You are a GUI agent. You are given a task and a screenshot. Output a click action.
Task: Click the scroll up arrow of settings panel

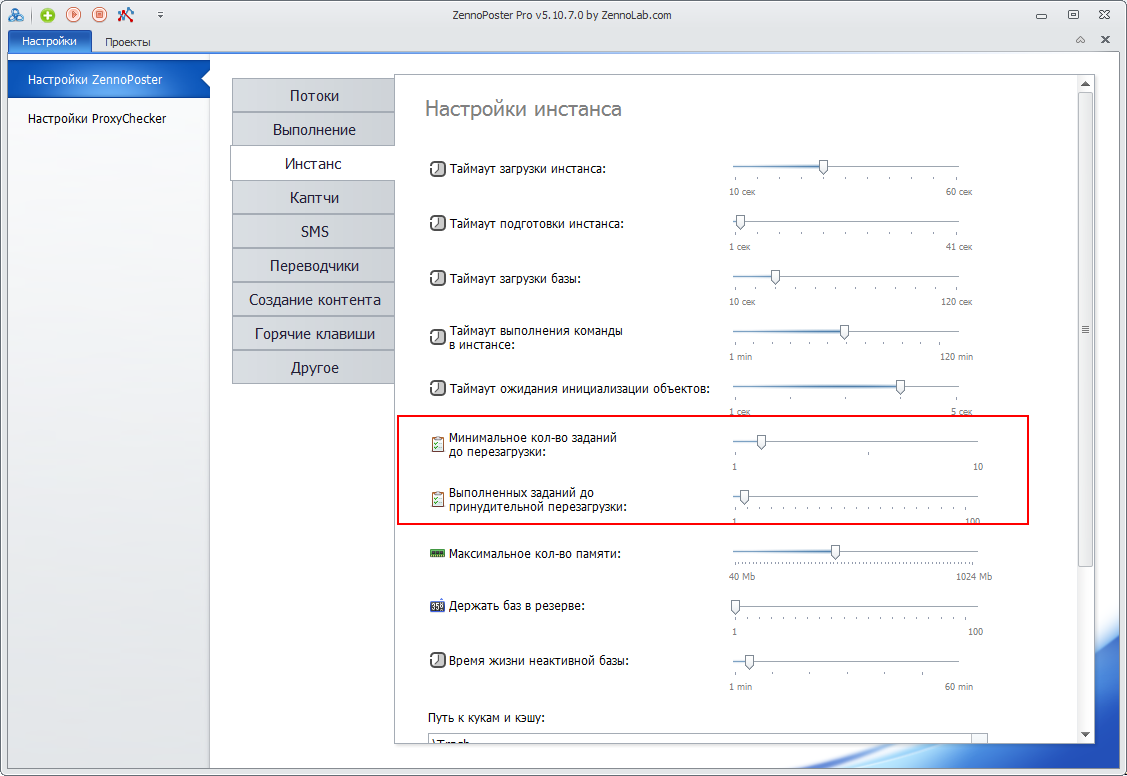1085,84
